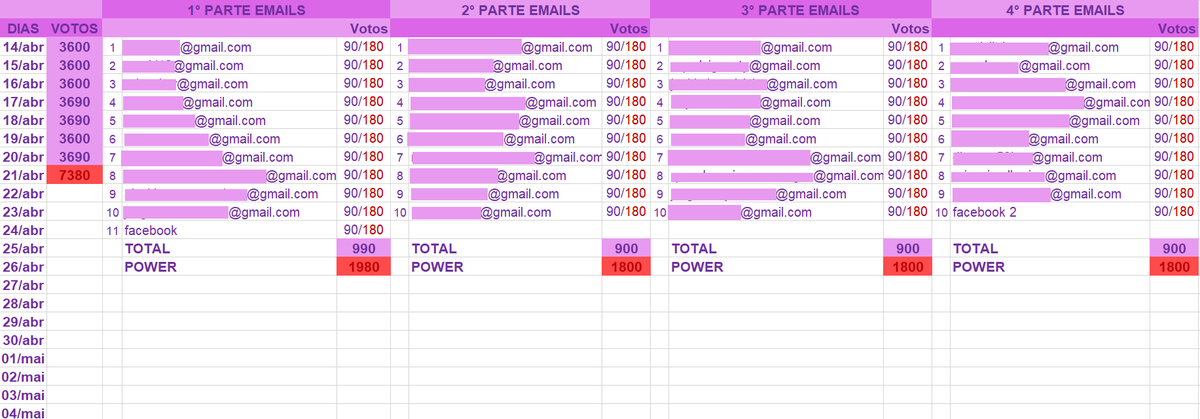
Task: Select the 26/abr date cell
Action: (x=23, y=267)
